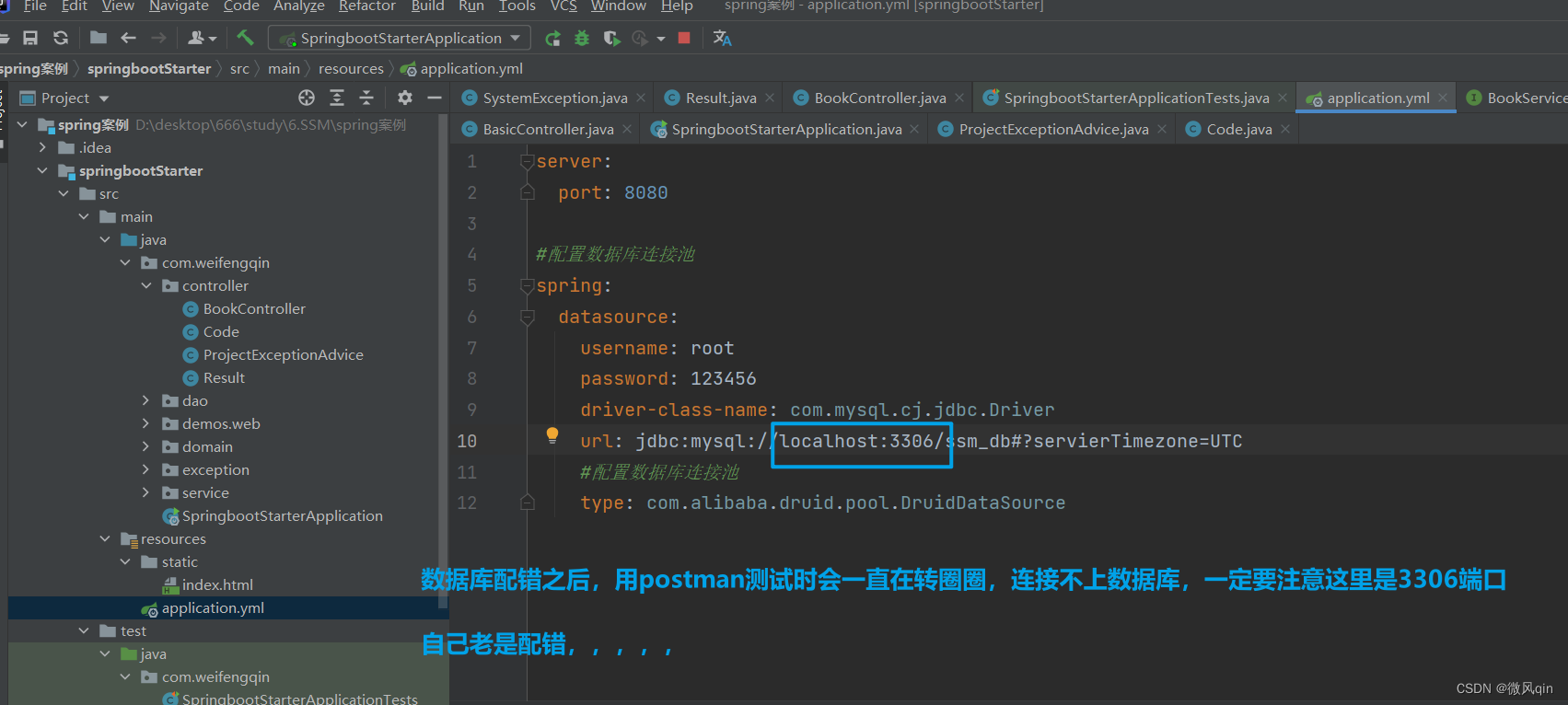Image resolution: width=1568 pixels, height=705 pixels.
Task: Collapse the static folder node
Action: pyautogui.click(x=126, y=561)
